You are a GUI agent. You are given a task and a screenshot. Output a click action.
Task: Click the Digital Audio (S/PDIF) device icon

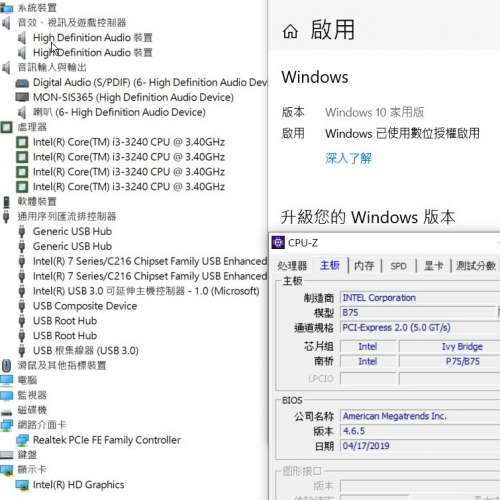pos(22,83)
